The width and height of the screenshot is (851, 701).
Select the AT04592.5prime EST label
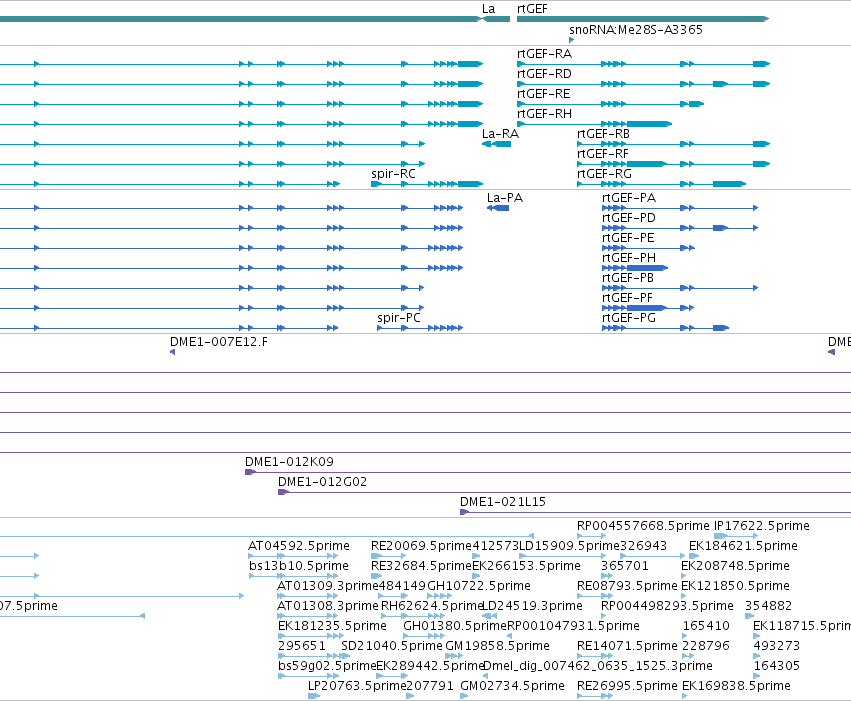(299, 546)
